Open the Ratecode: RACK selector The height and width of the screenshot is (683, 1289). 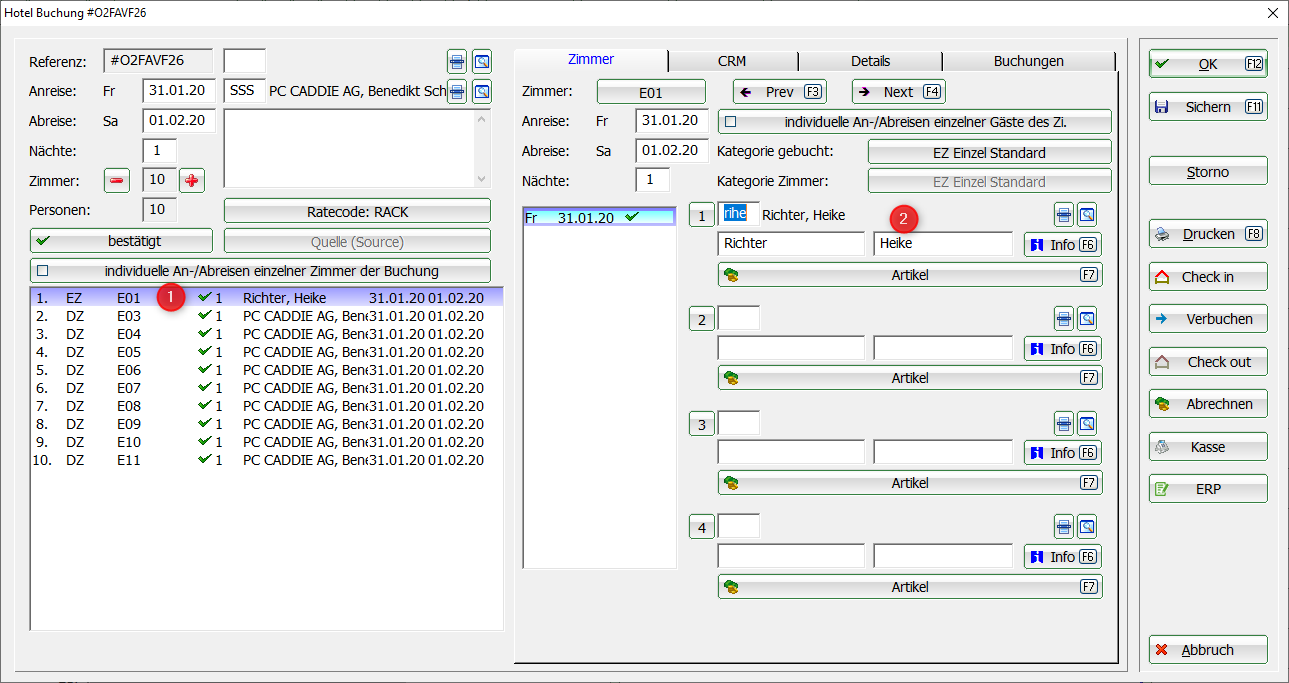[357, 211]
